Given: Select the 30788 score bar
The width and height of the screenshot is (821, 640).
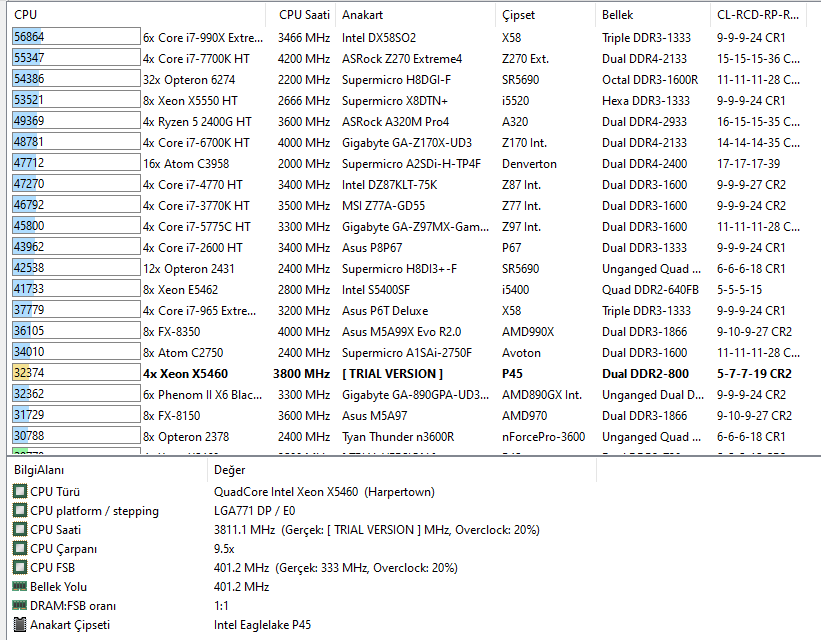Looking at the screenshot, I should 76,436.
